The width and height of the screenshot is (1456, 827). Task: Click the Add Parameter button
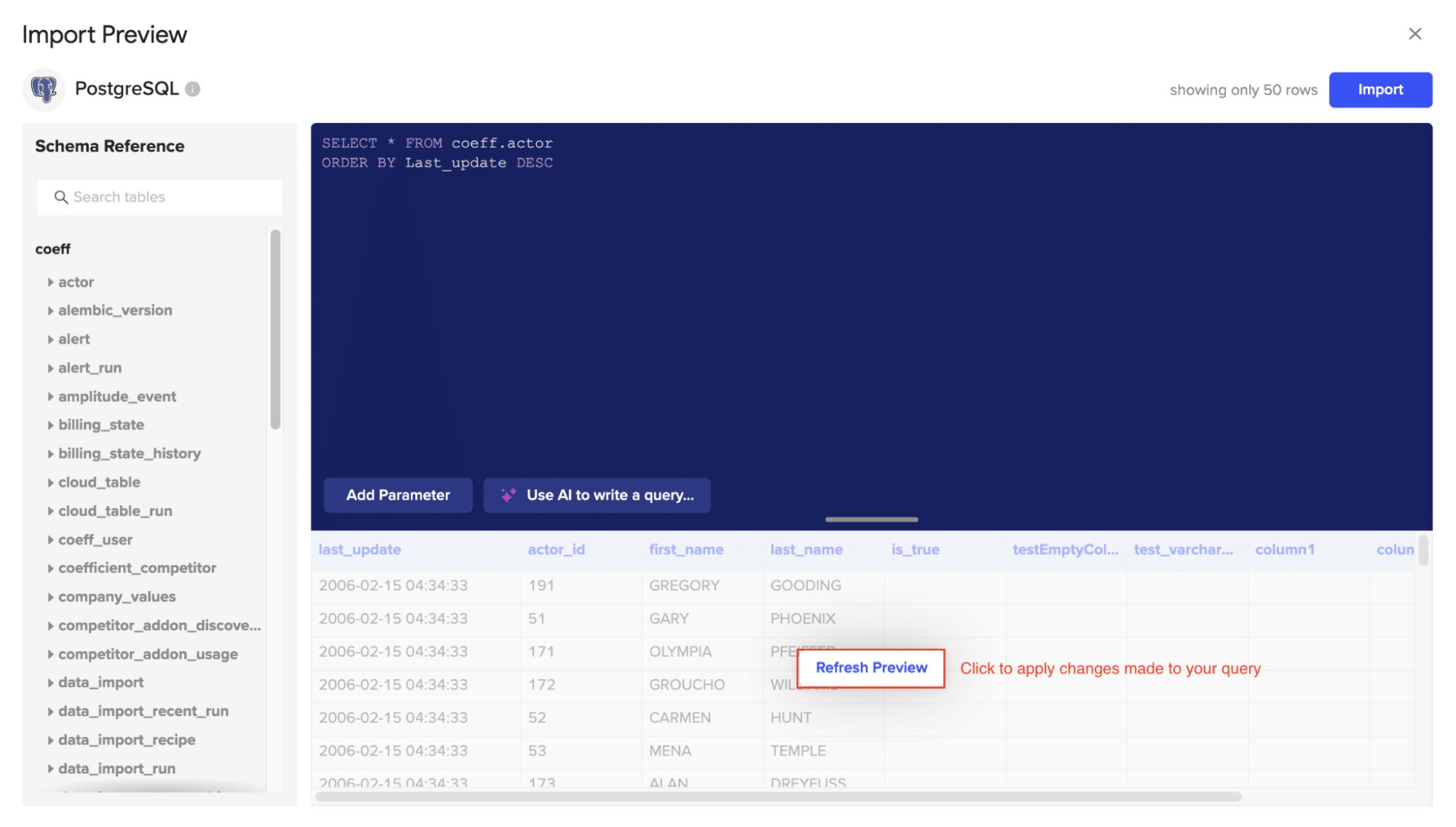click(x=398, y=495)
